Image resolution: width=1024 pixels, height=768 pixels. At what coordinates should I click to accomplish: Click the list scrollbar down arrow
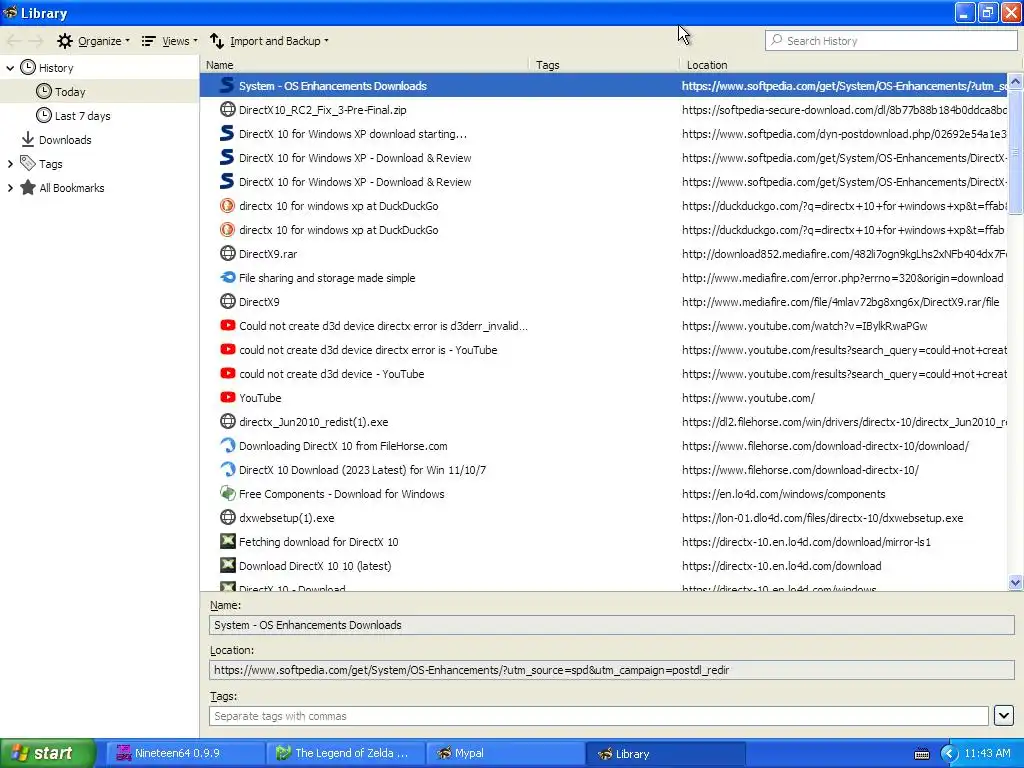pyautogui.click(x=1015, y=583)
